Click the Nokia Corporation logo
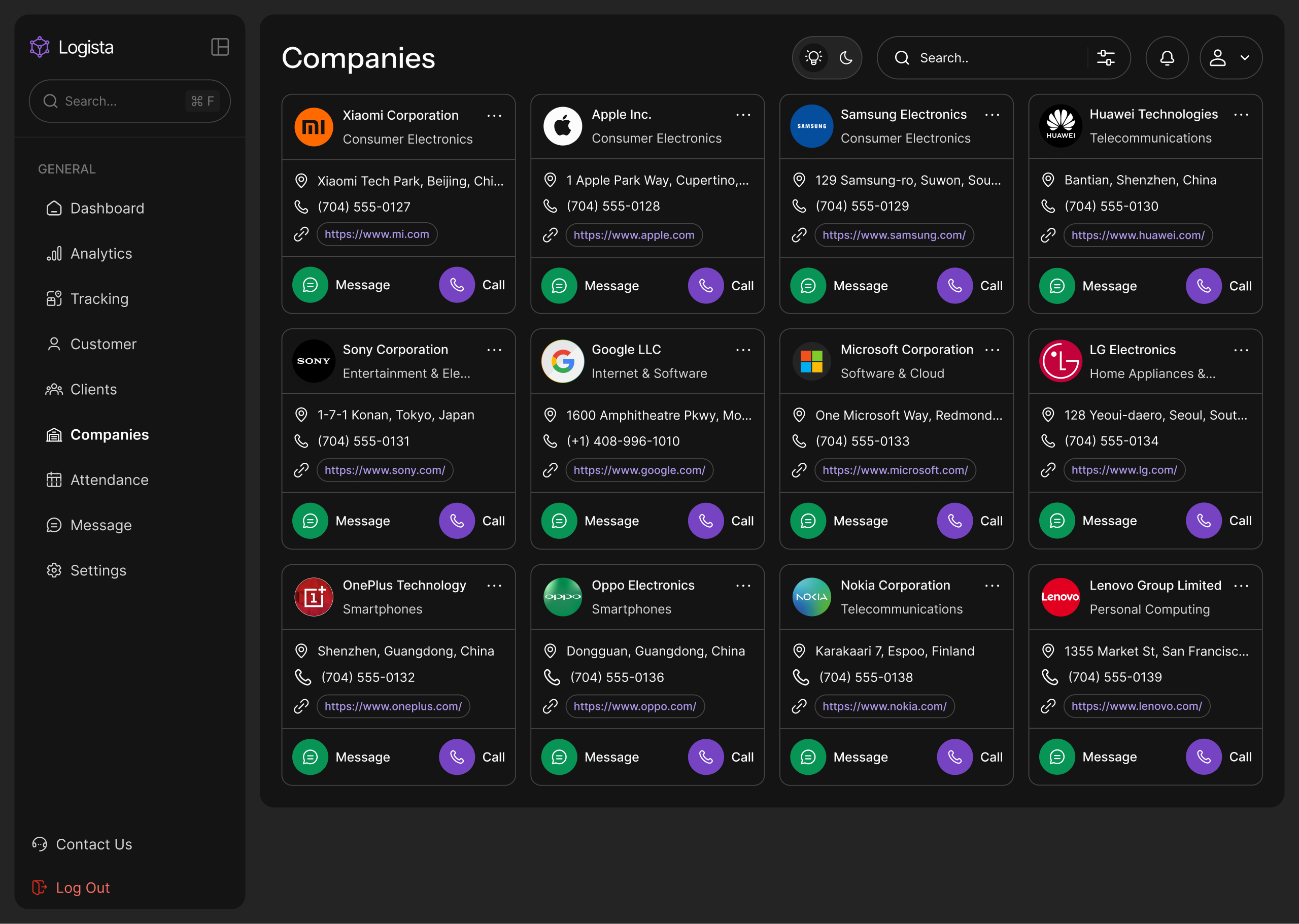Image resolution: width=1299 pixels, height=924 pixels. point(811,597)
